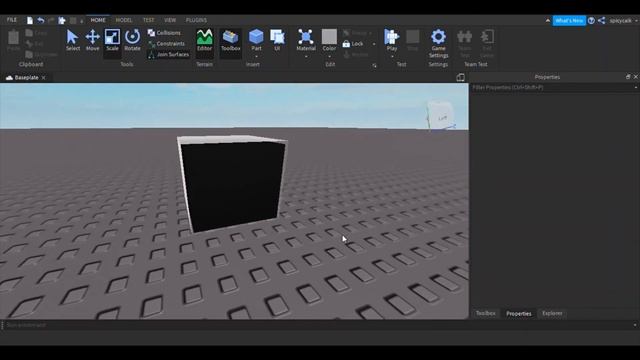Switch to the VIEW ribbon tab
640x360 pixels.
pos(170,20)
